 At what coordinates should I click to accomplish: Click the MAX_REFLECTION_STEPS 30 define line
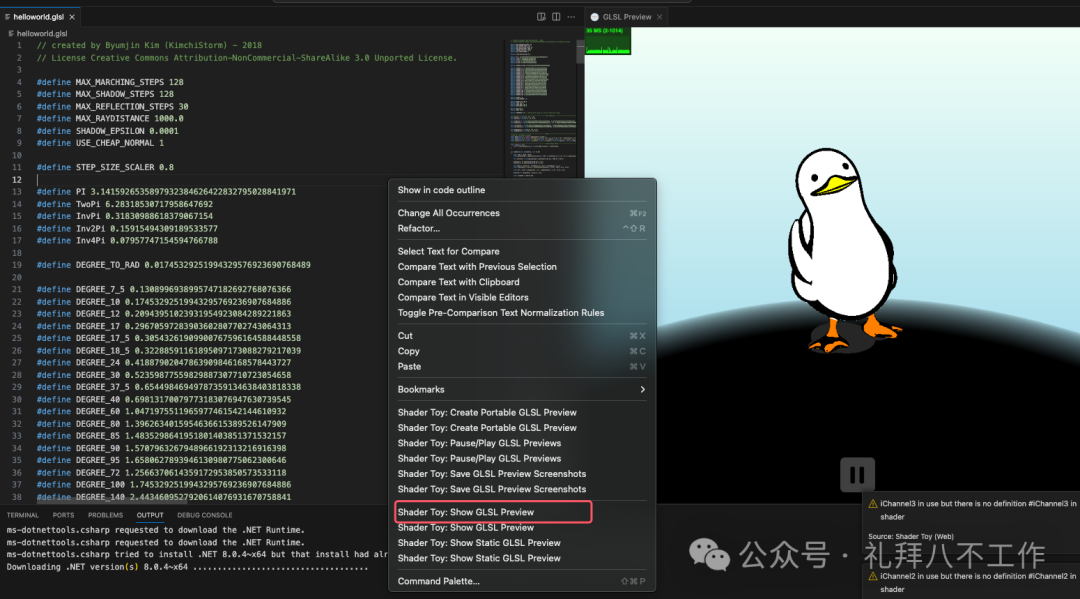[x=112, y=107]
